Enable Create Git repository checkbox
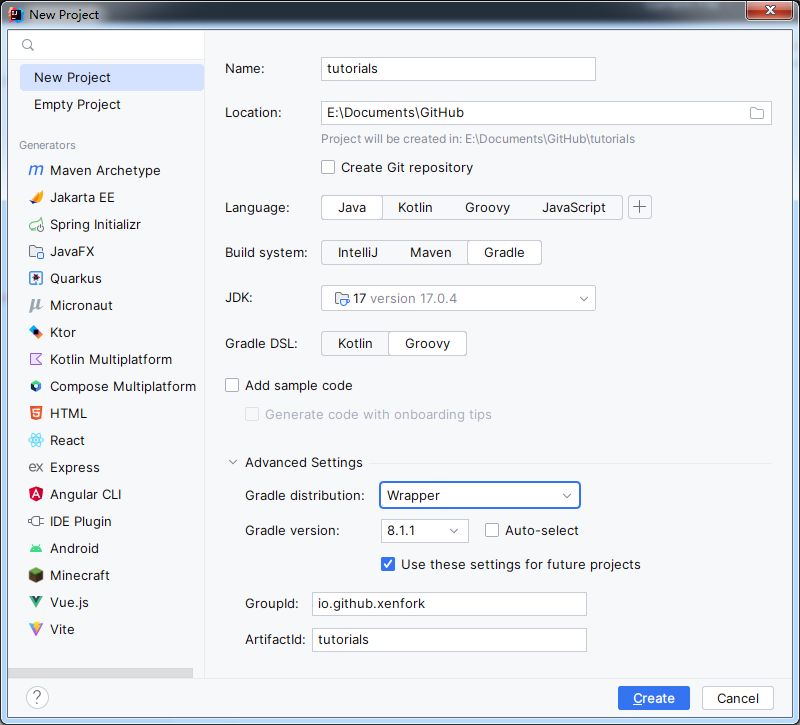800x725 pixels. 328,167
